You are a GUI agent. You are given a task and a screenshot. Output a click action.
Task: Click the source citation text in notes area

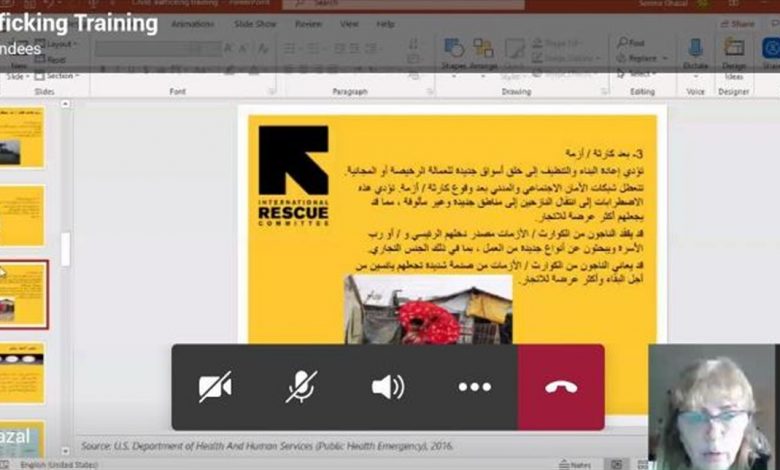pos(267,446)
